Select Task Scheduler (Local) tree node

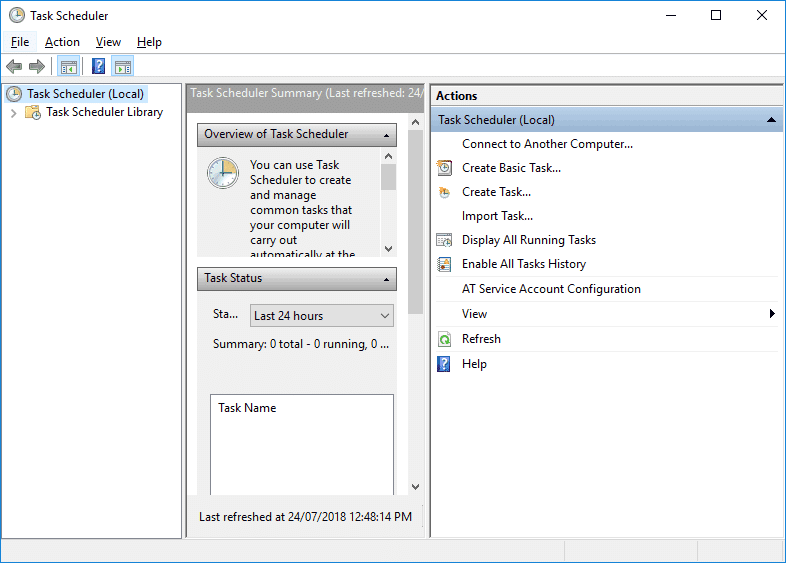coord(85,94)
